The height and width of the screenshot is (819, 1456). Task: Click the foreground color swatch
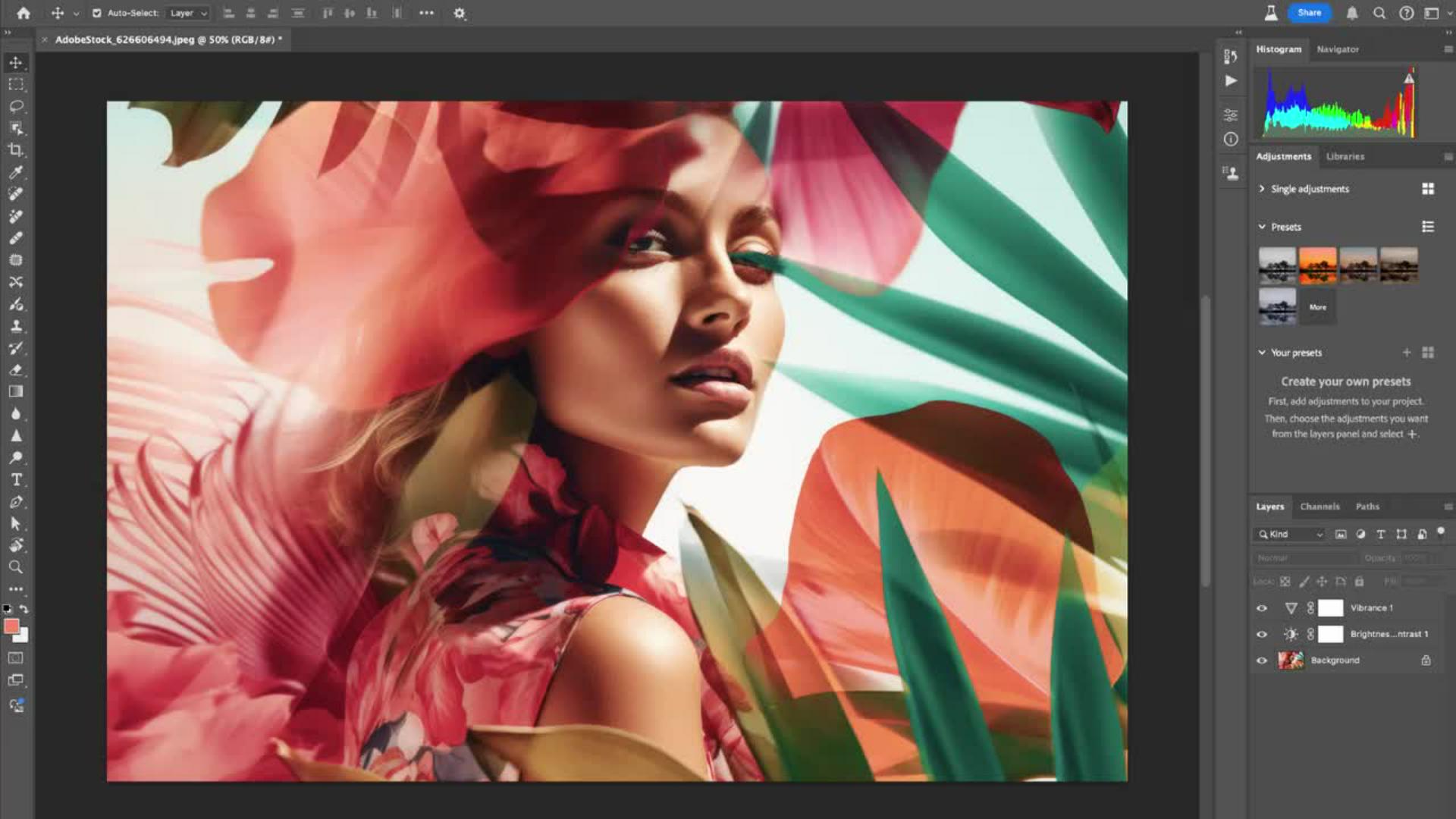point(11,626)
